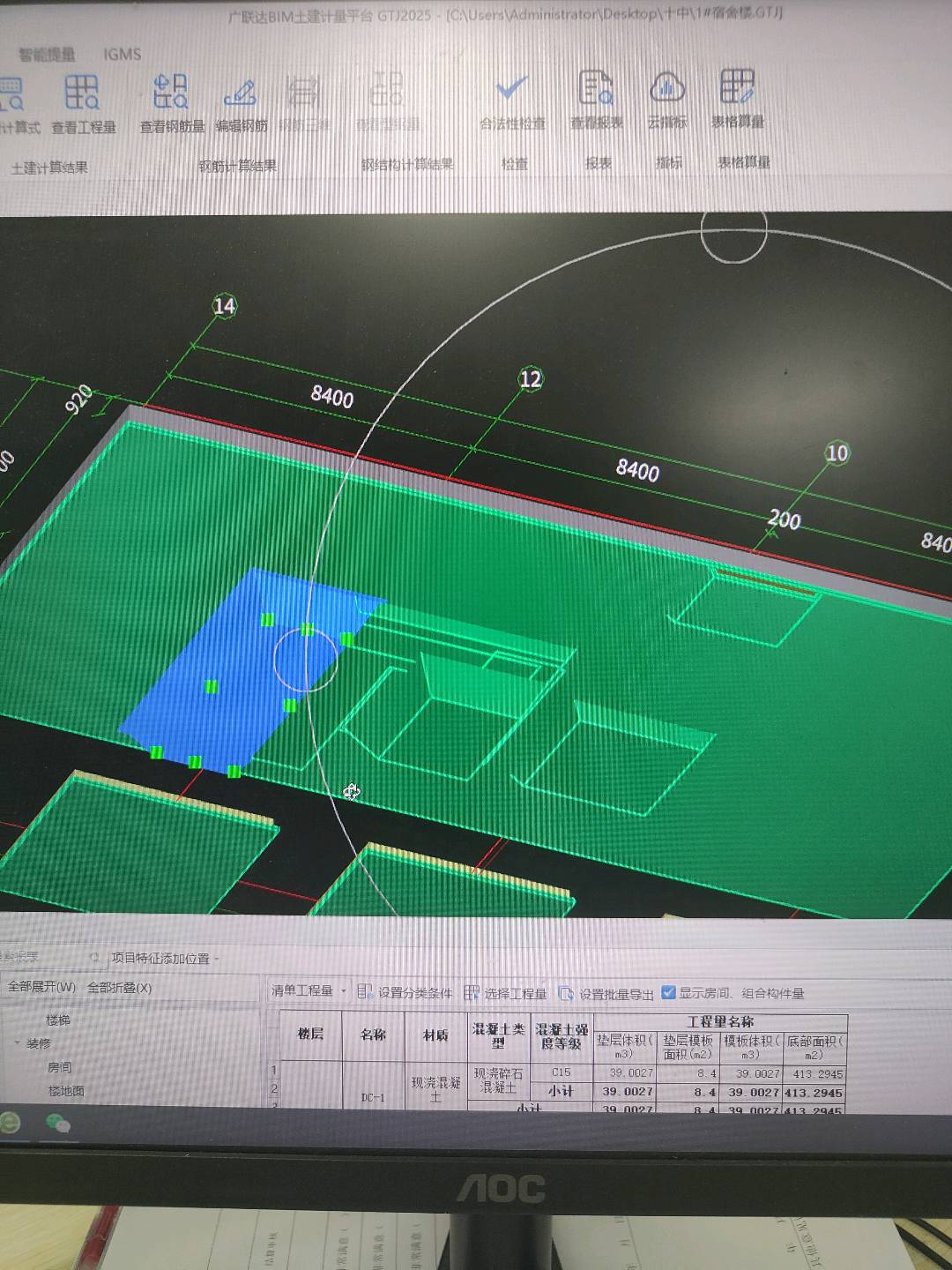Click the 混凝土强度等级 column header
952x1270 pixels.
(562, 1036)
